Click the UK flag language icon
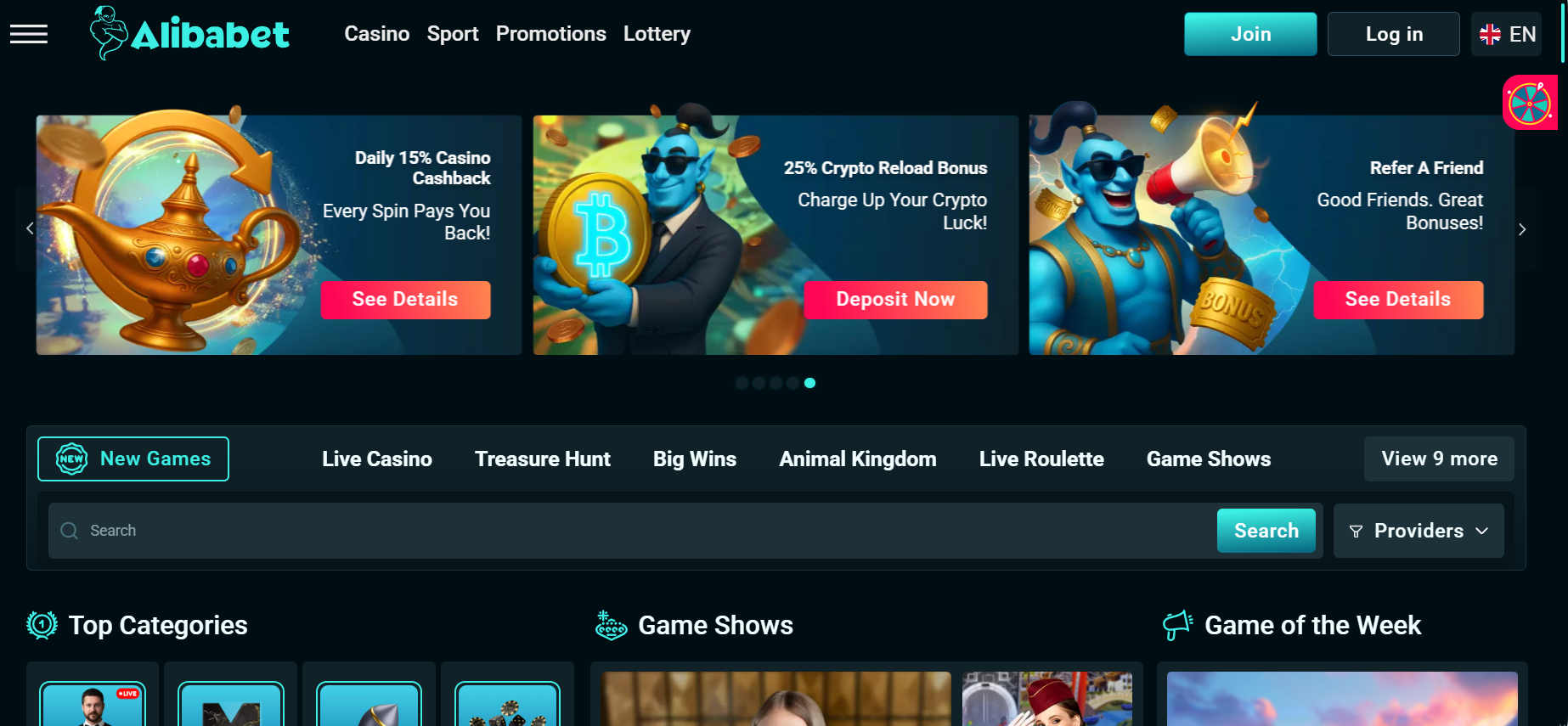The height and width of the screenshot is (726, 1568). (1490, 34)
